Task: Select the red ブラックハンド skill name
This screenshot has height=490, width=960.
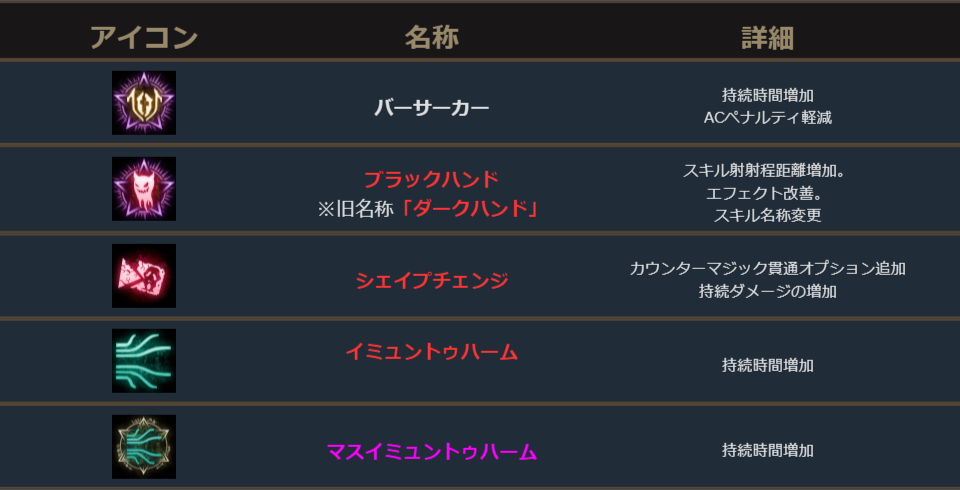Action: 431,180
